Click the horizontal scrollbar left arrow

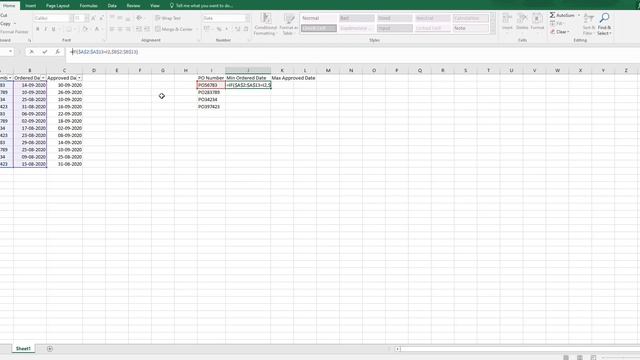click(x=398, y=349)
